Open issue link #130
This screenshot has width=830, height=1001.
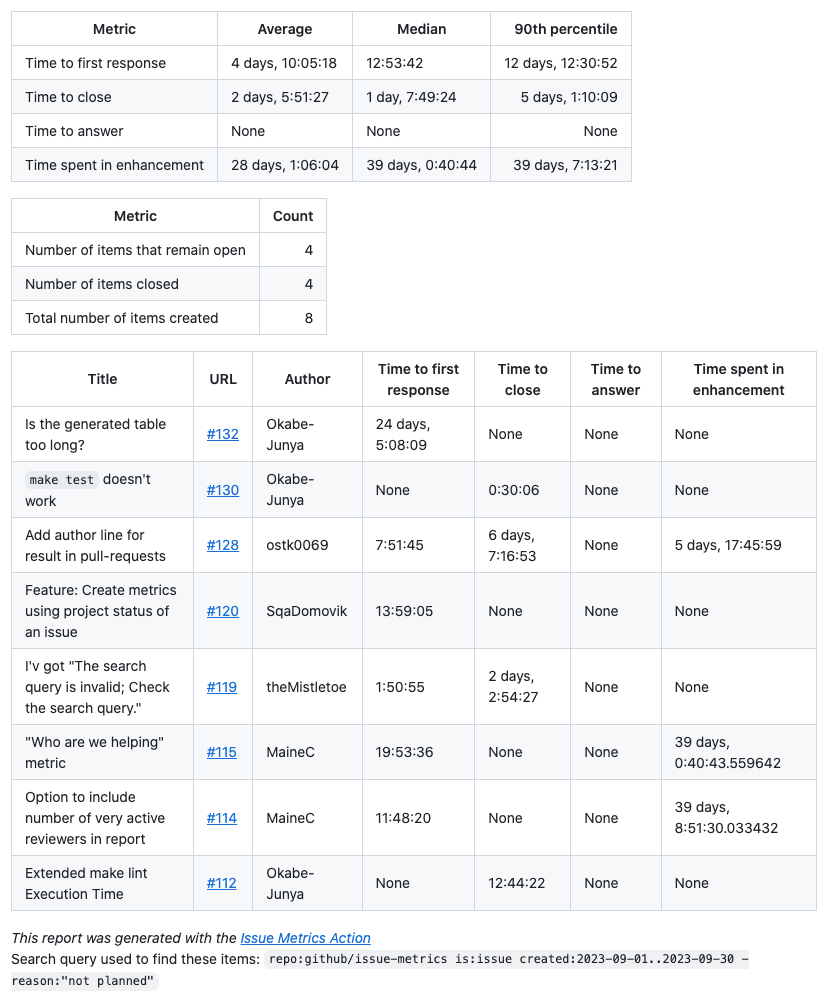[222, 489]
